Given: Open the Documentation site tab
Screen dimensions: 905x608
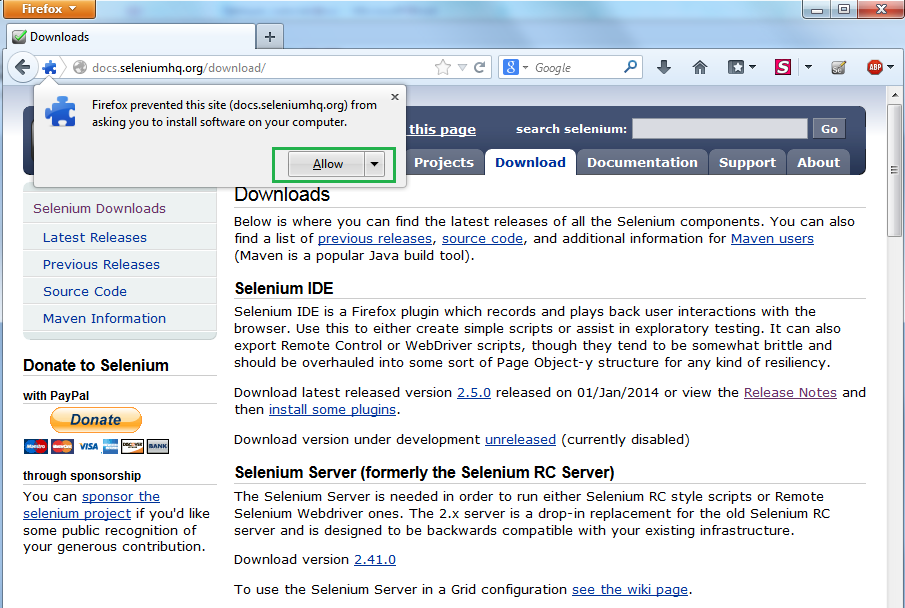Looking at the screenshot, I should coord(642,162).
